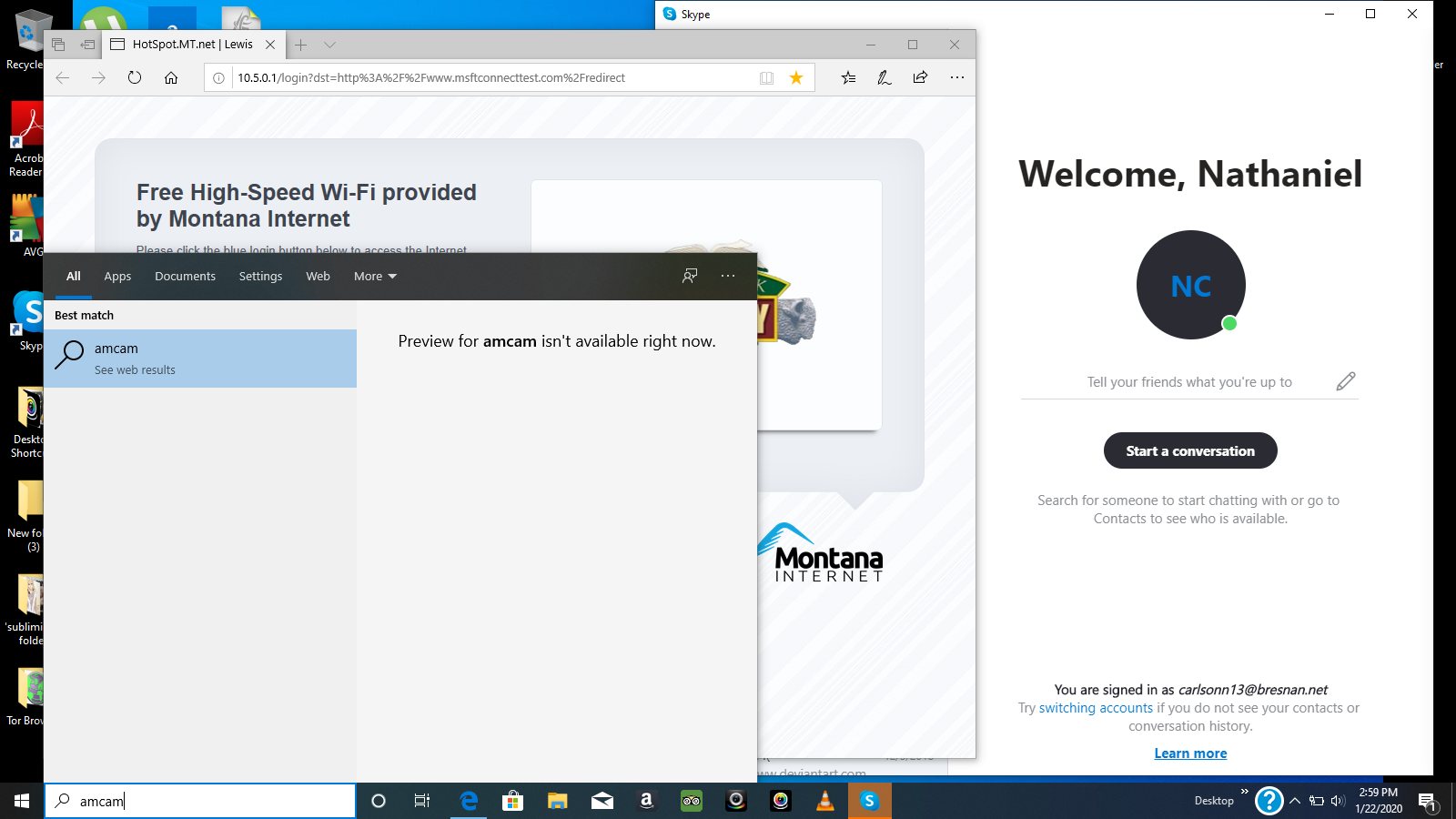Go back in the Edge browser
1456x819 pixels.
coord(63,77)
